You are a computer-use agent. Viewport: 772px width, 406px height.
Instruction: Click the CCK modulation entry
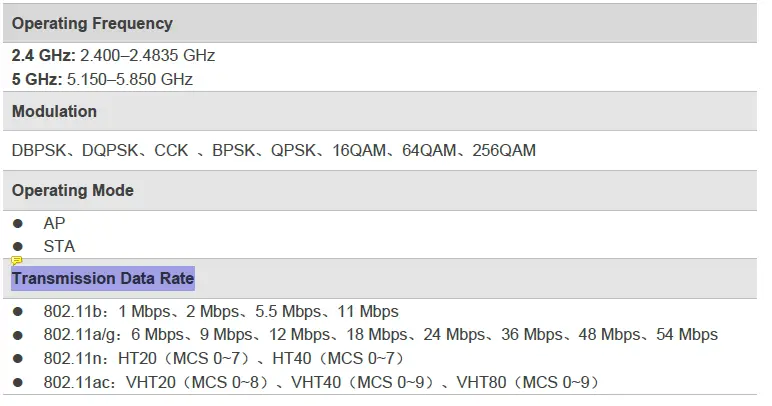[x=170, y=151]
